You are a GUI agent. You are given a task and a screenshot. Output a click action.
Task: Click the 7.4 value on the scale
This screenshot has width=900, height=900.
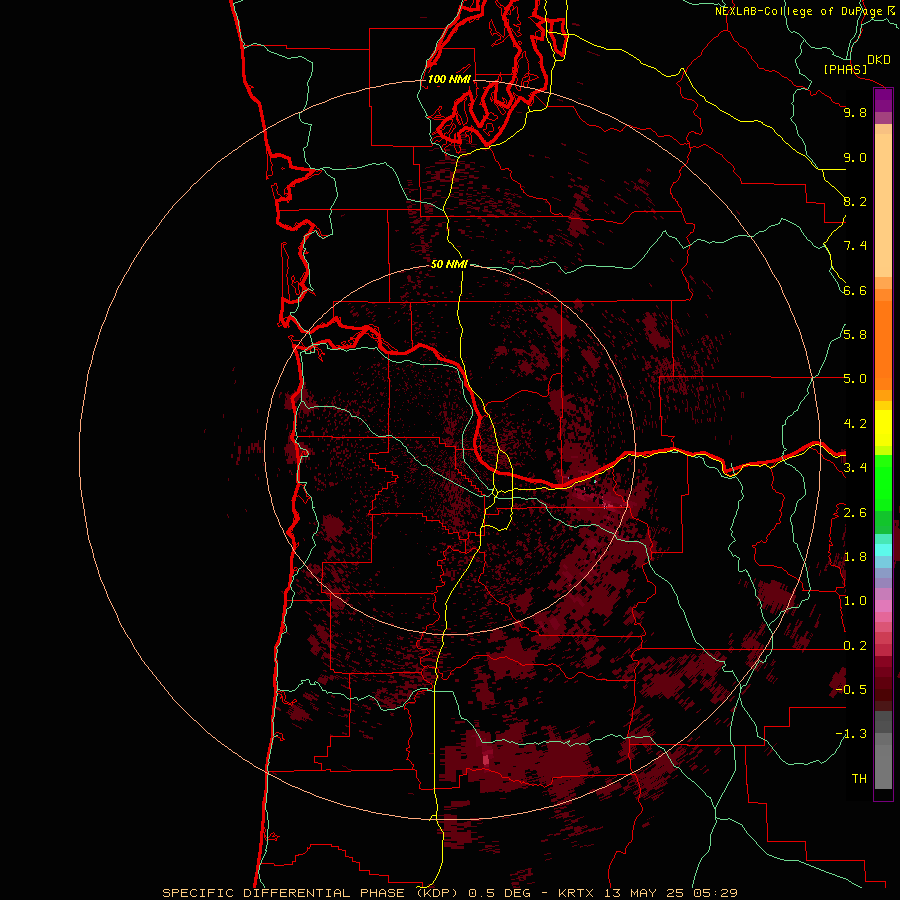pyautogui.click(x=855, y=246)
